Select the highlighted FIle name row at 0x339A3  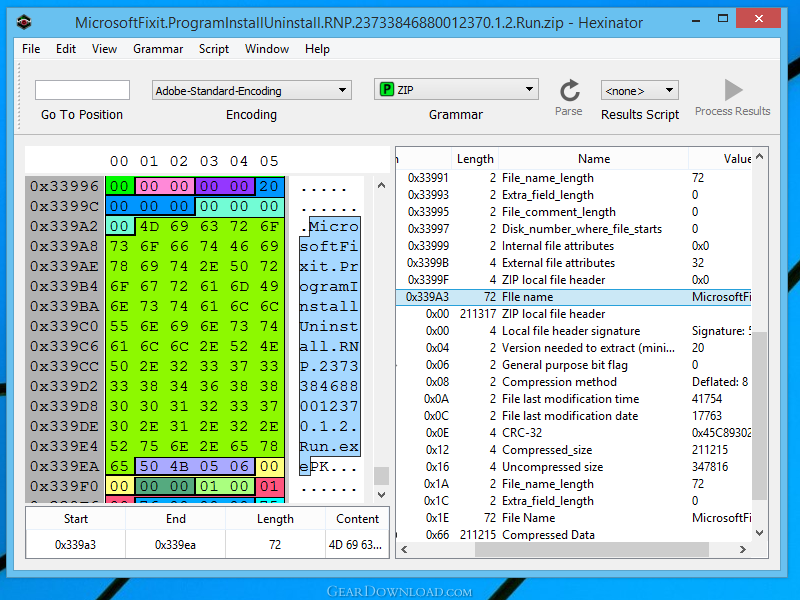pyautogui.click(x=573, y=297)
